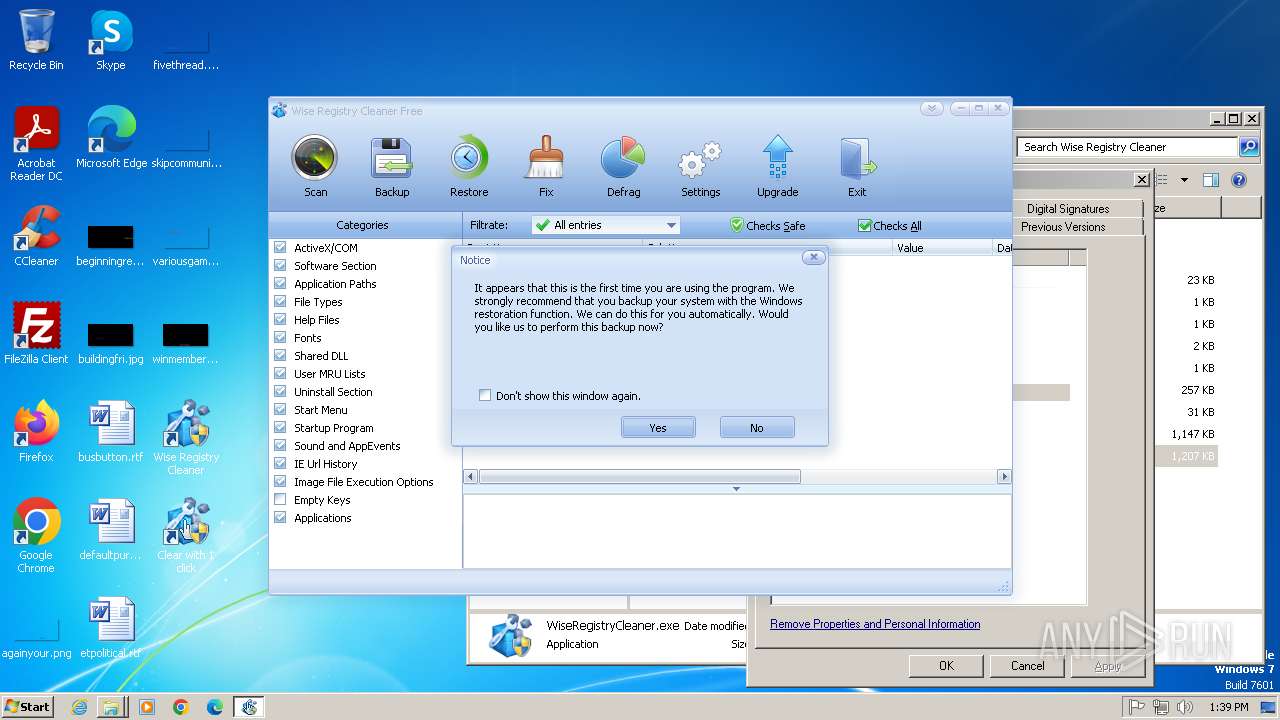1280x720 pixels.
Task: Toggle Startup Program category
Action: coord(280,428)
